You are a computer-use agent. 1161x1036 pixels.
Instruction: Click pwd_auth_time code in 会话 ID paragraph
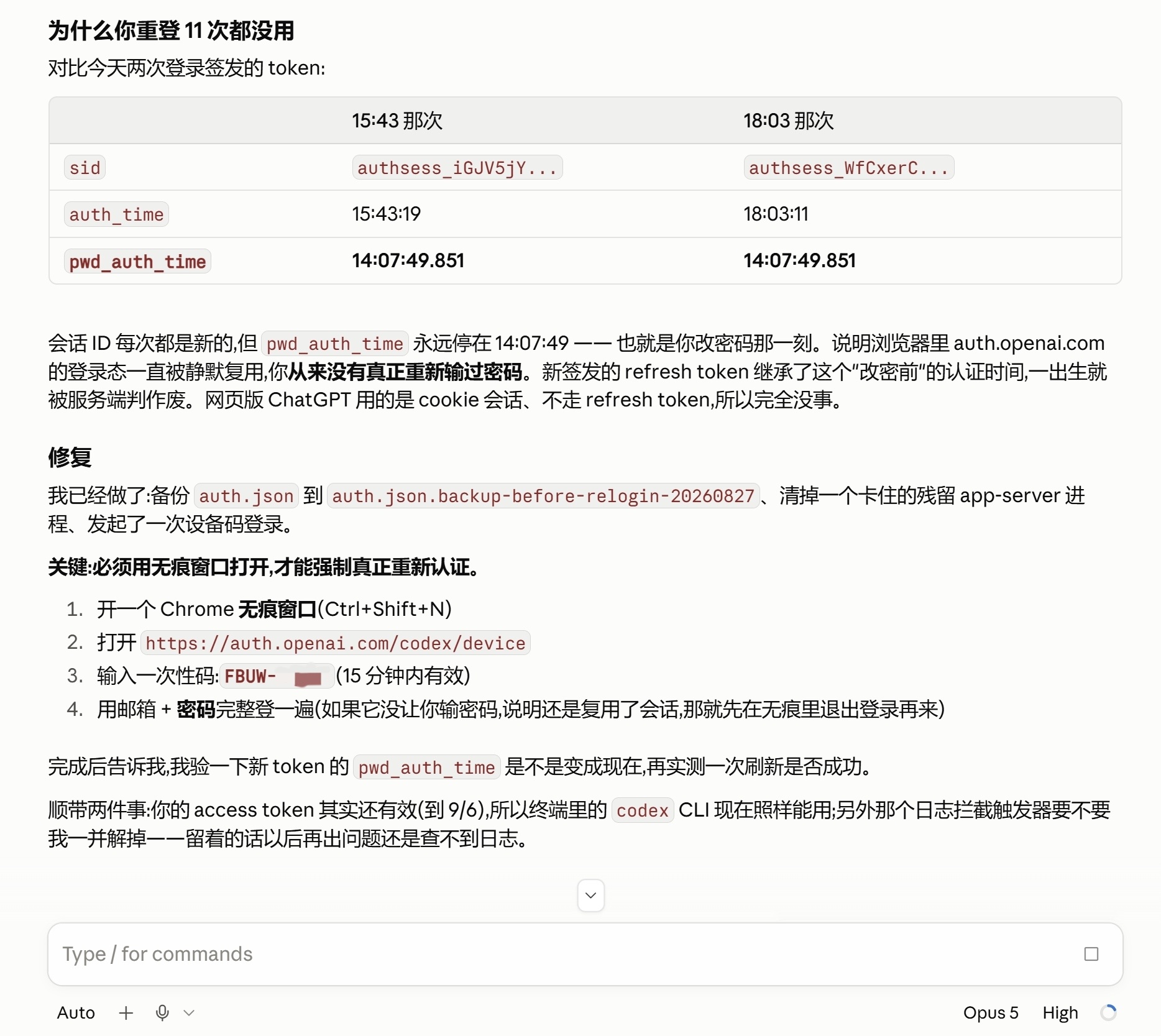coord(335,344)
